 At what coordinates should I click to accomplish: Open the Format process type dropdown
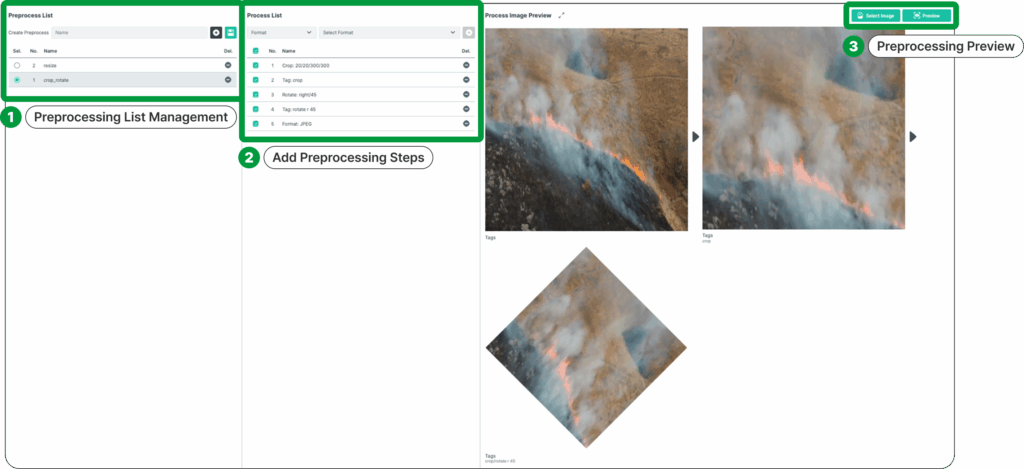click(x=281, y=32)
